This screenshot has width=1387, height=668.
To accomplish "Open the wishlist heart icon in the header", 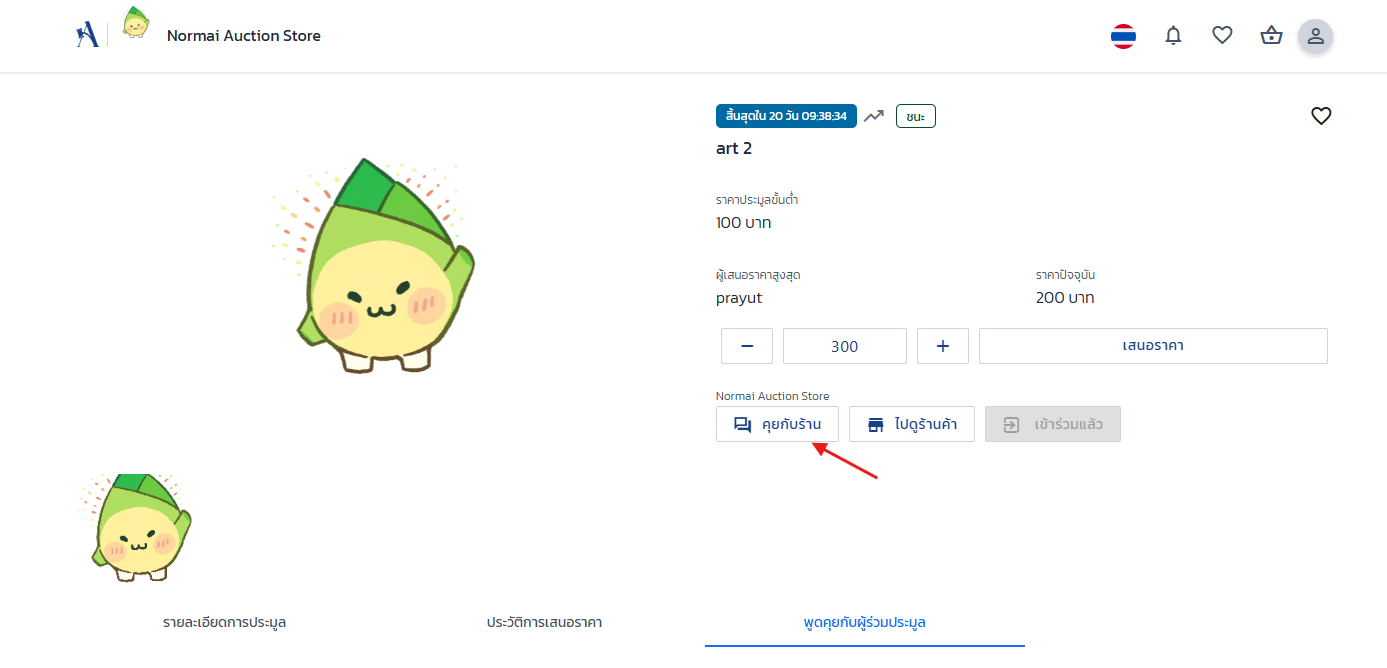I will tap(1222, 35).
